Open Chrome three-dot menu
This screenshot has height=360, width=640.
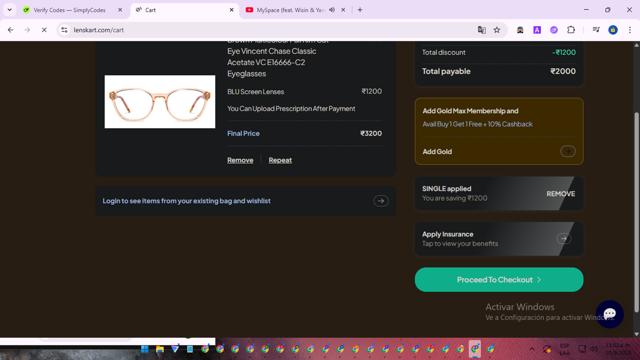click(x=630, y=30)
